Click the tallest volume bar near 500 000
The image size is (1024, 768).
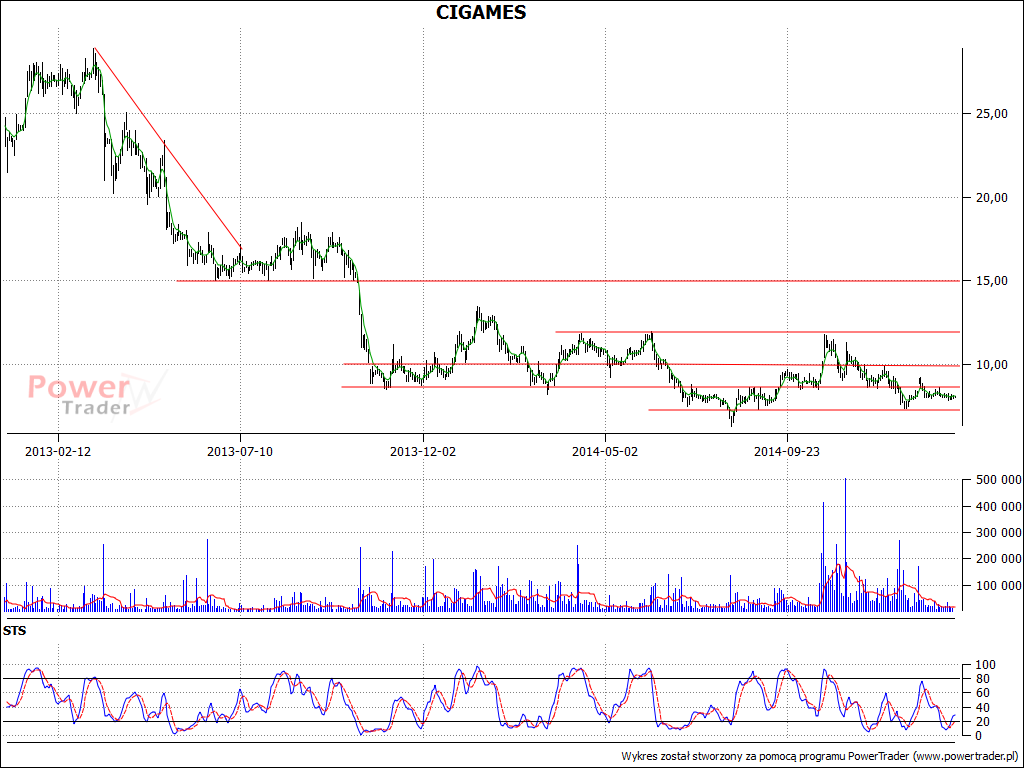tap(845, 545)
